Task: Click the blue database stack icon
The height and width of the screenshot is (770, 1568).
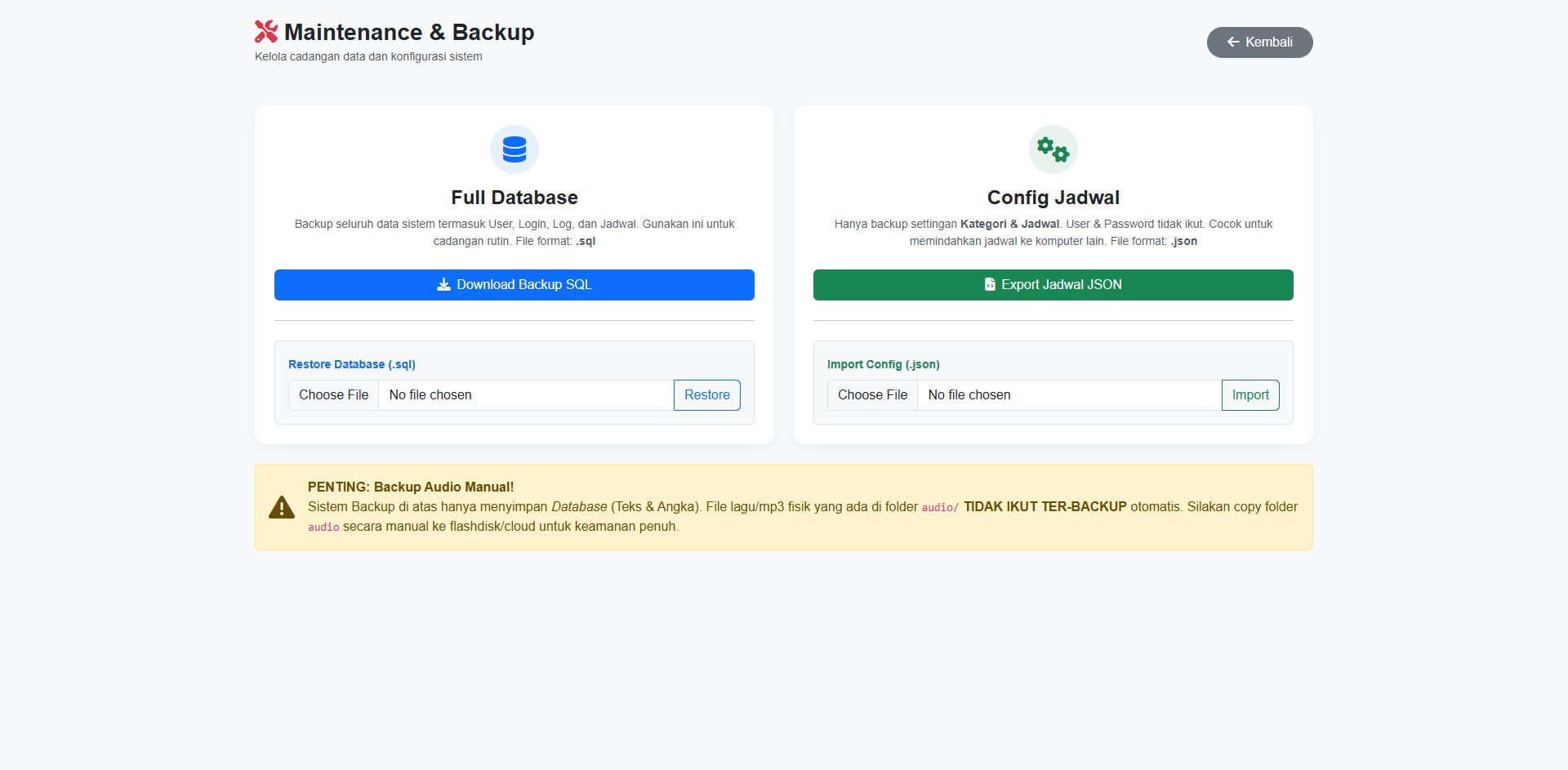Action: pos(514,149)
